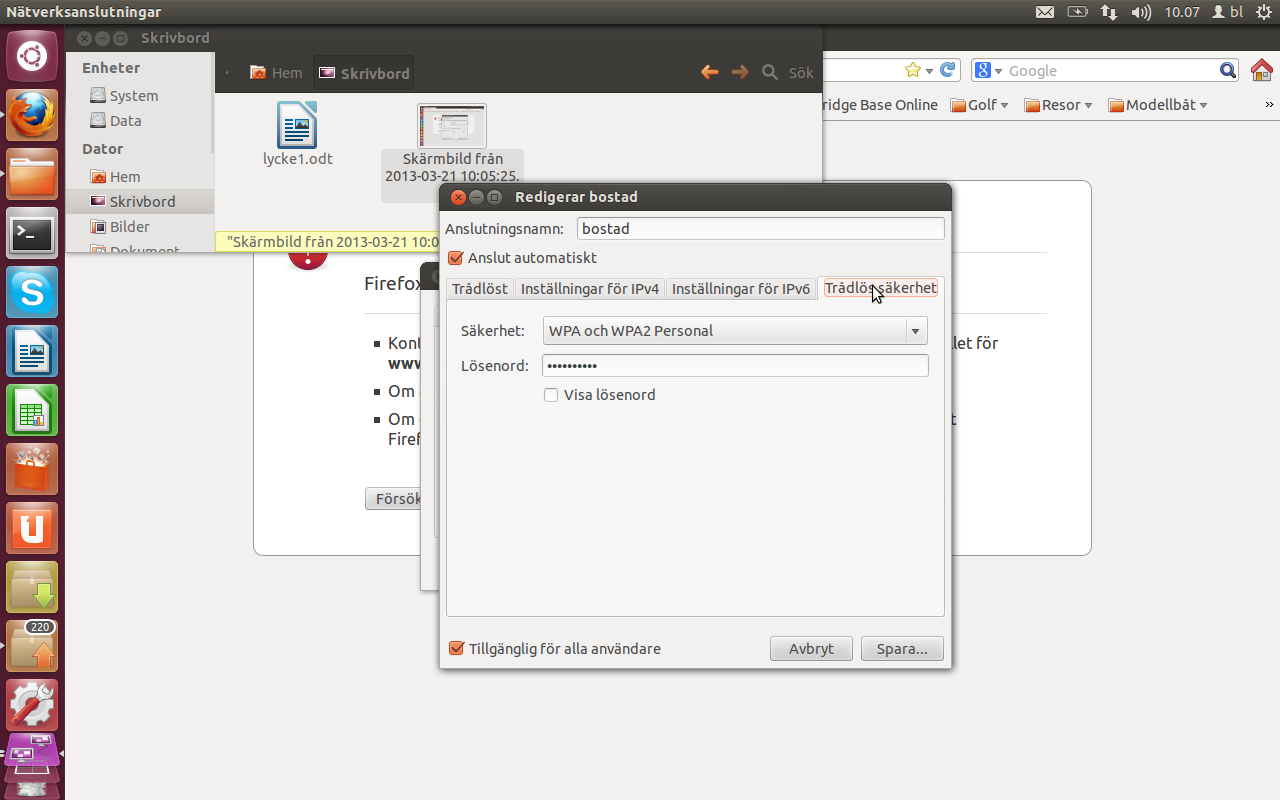The image size is (1280, 800).
Task: Open Ubuntu Dash home launcher
Action: [32, 56]
